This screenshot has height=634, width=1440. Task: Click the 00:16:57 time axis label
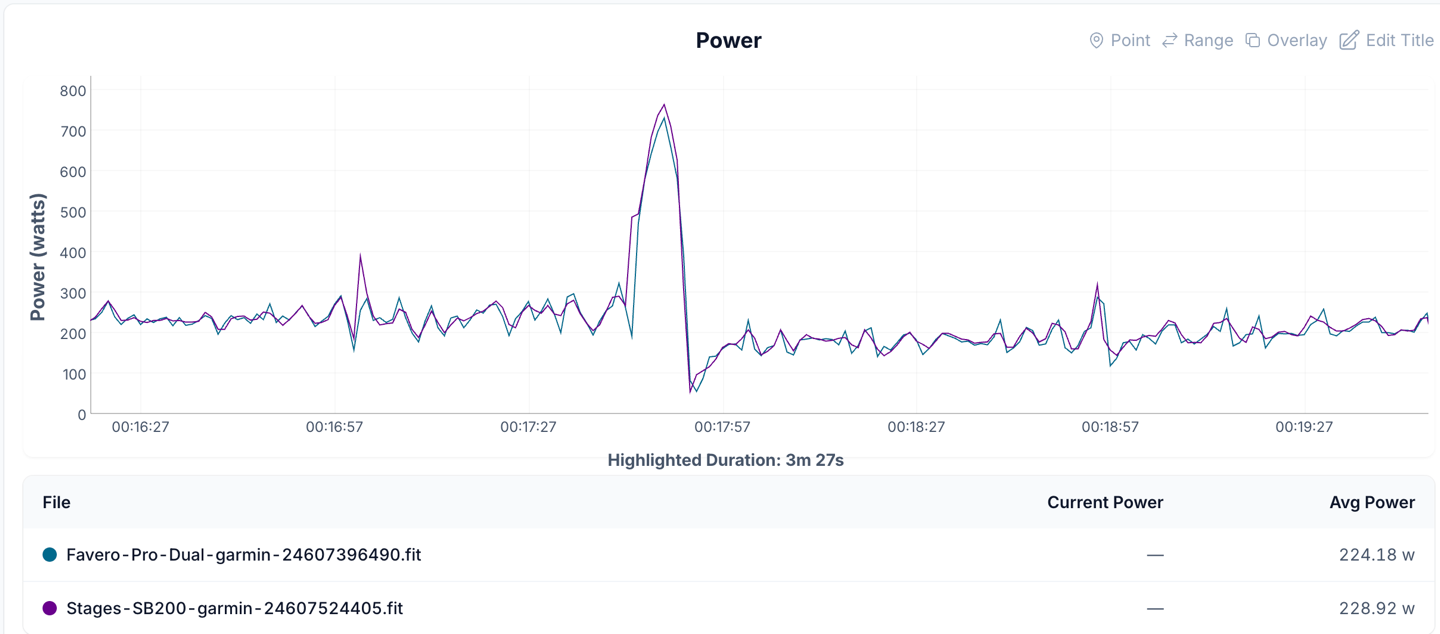334,427
